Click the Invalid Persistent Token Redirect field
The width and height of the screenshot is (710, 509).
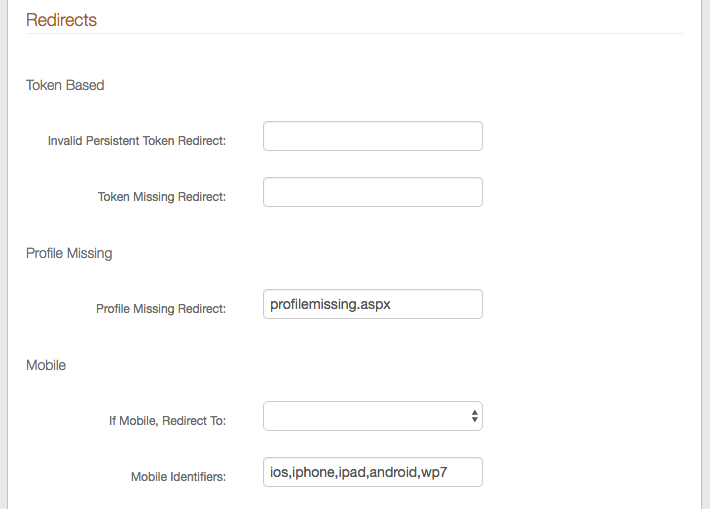[x=372, y=137]
